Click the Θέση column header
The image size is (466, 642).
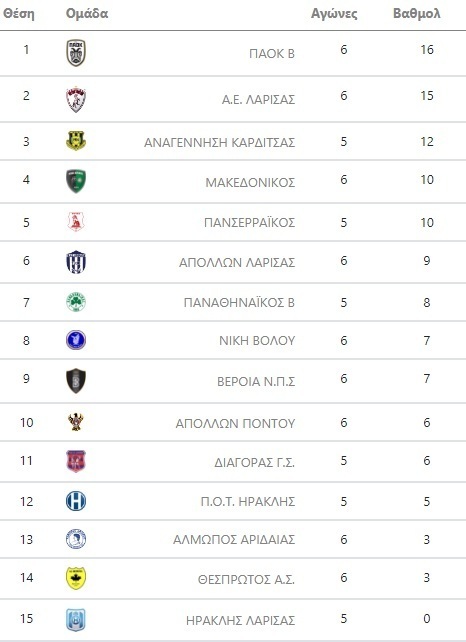(19, 14)
